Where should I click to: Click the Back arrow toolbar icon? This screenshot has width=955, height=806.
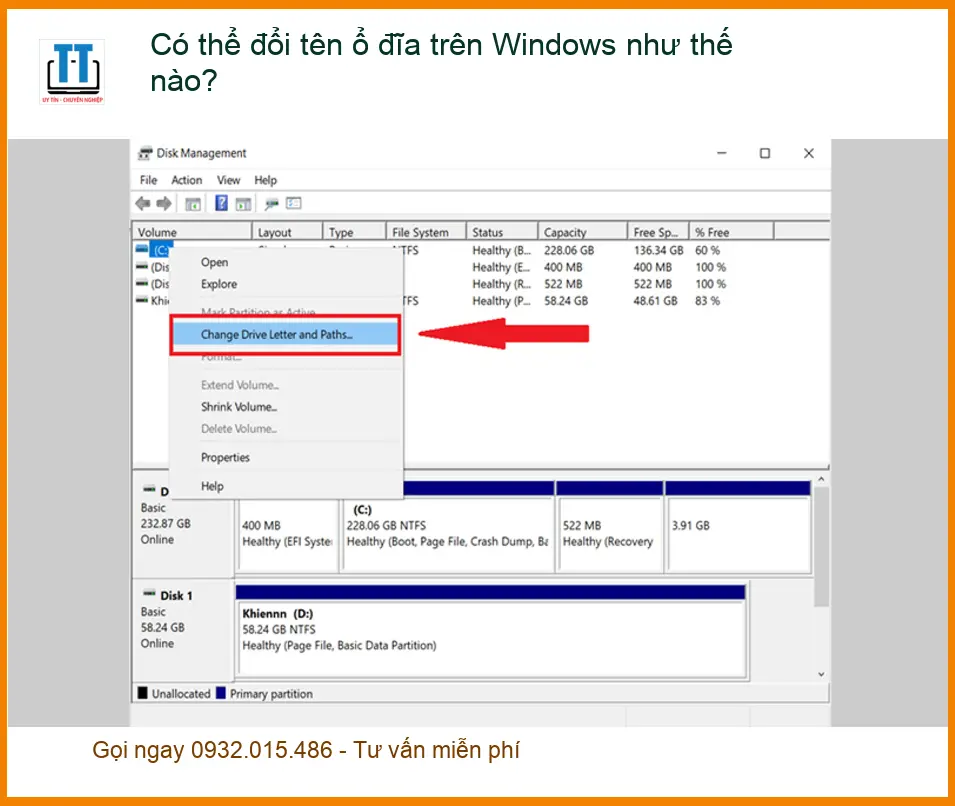point(143,203)
